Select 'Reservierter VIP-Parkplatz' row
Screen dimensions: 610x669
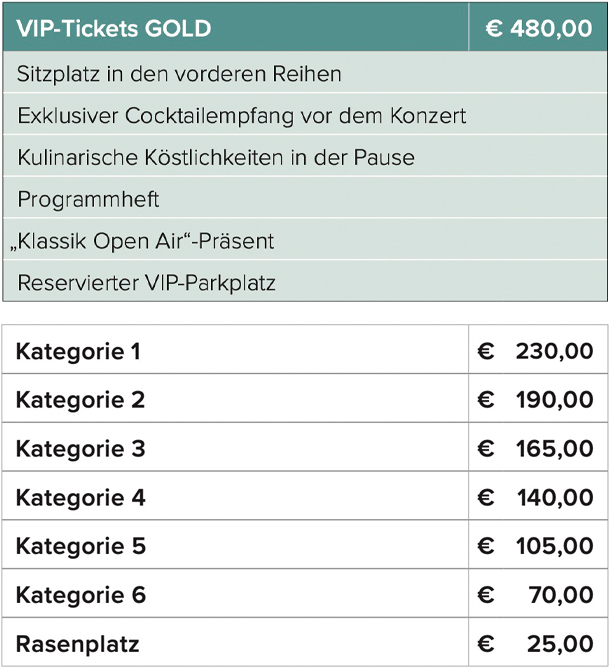point(305,282)
